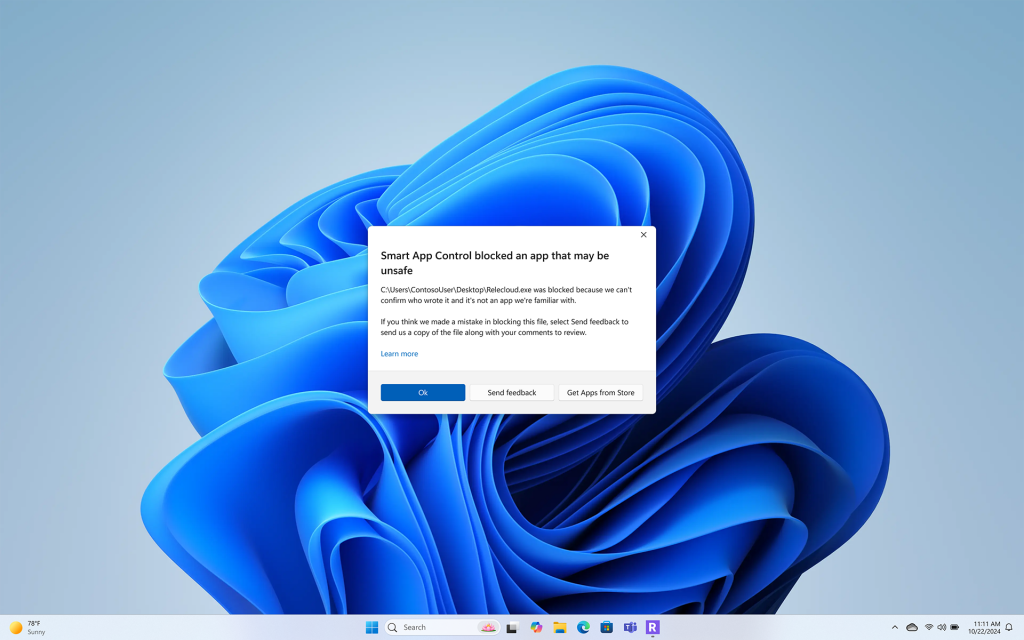Image resolution: width=1024 pixels, height=640 pixels.
Task: Open the Microsoft Store app
Action: tap(606, 627)
